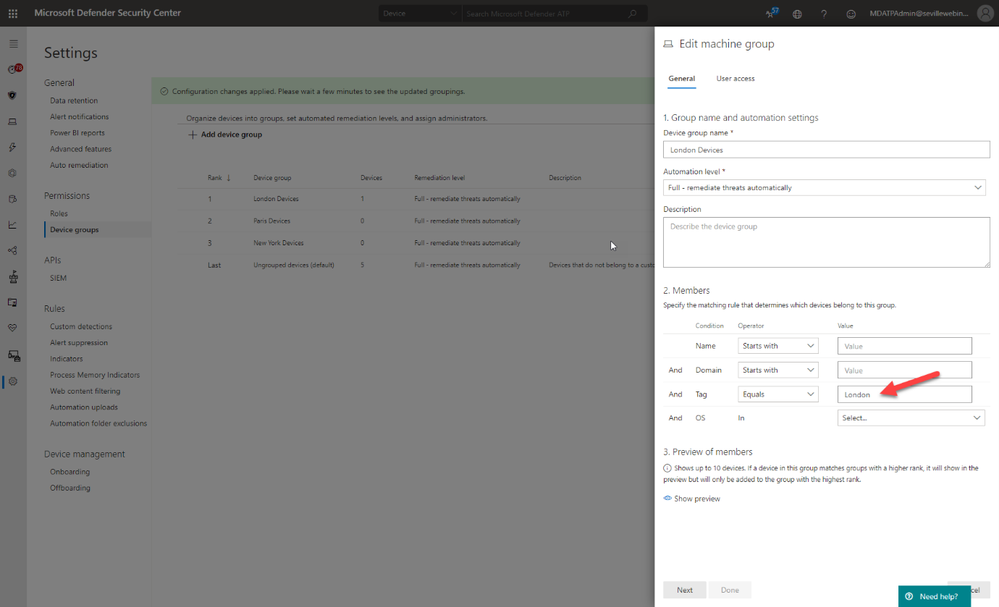Toggle the Show preview eye icon
The height and width of the screenshot is (607, 999).
[667, 498]
